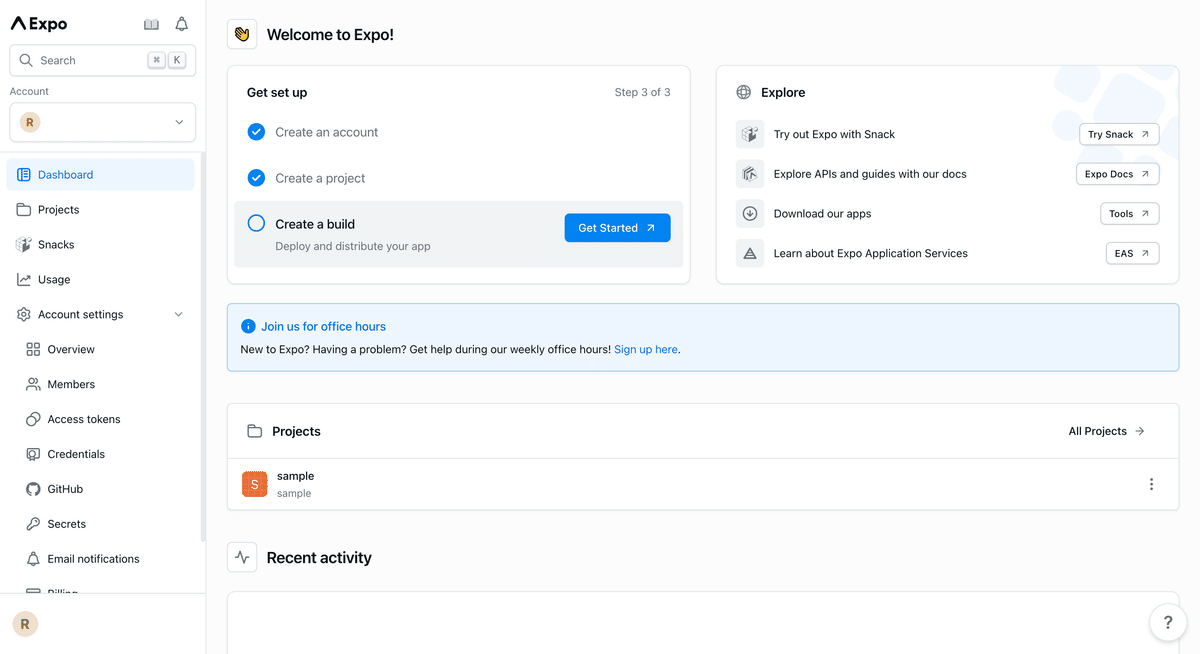The image size is (1200, 654).
Task: Click the GitHub icon in sidebar
Action: click(33, 489)
